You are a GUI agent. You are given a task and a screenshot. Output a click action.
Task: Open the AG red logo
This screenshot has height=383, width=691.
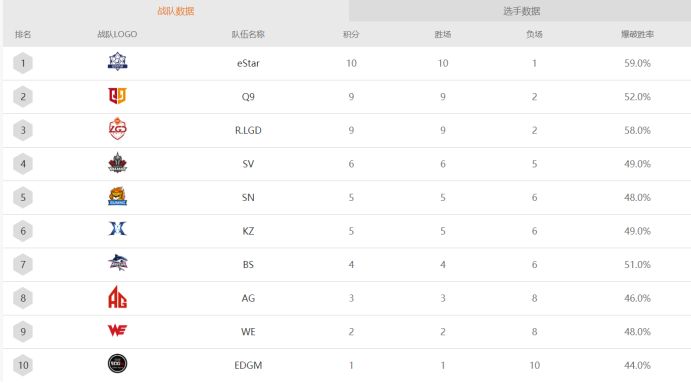(x=118, y=297)
